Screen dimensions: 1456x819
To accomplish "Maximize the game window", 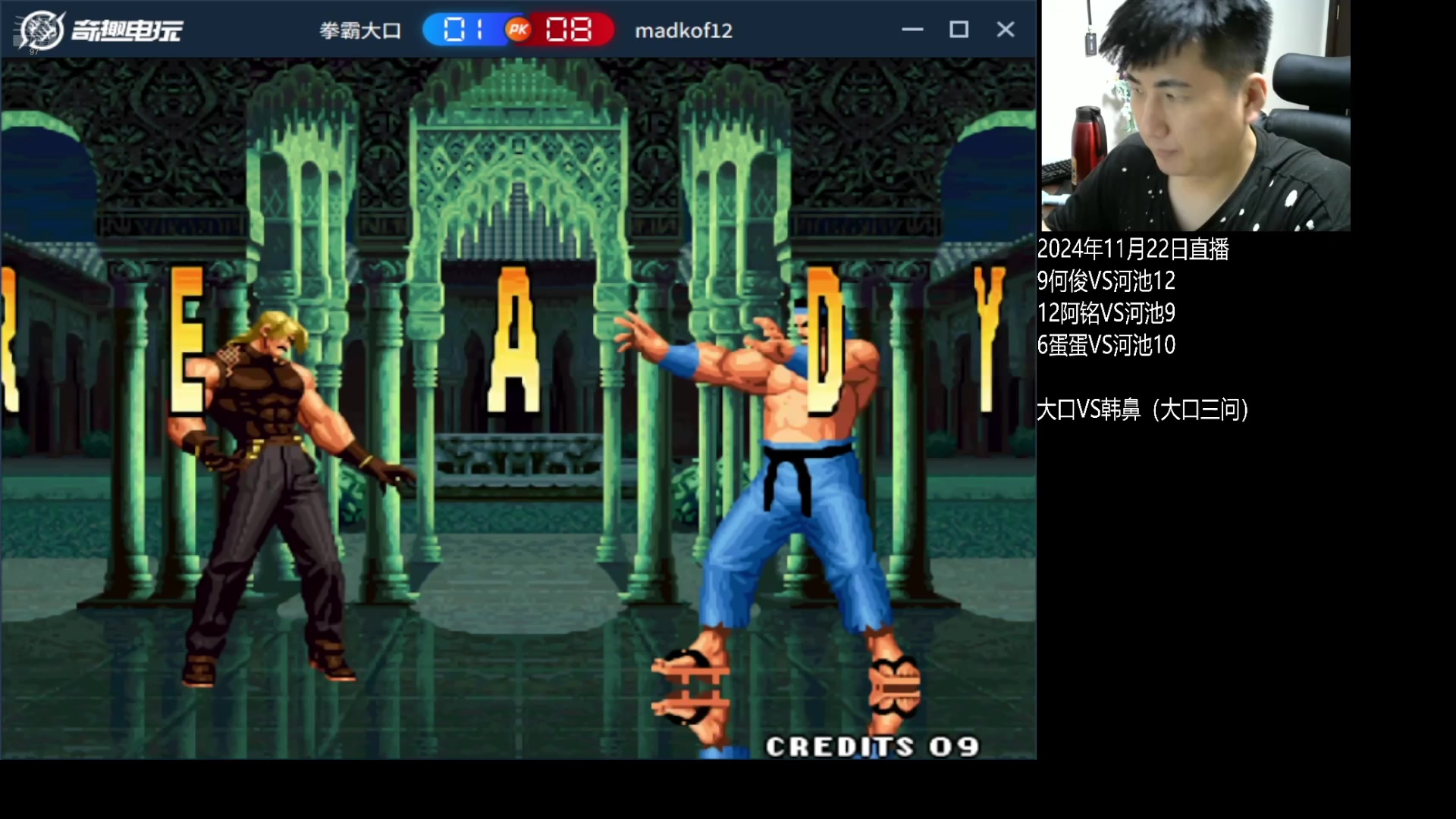I will (x=959, y=30).
